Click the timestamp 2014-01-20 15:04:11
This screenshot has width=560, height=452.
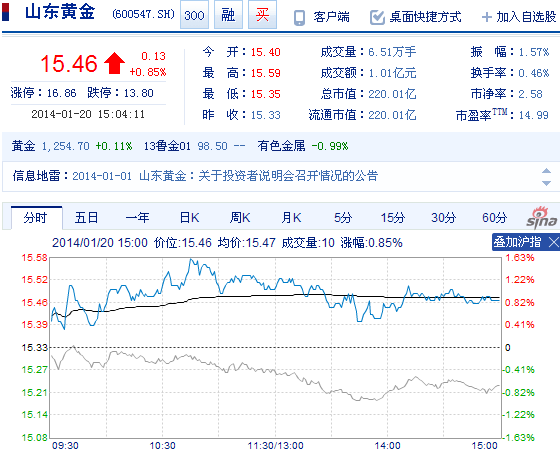tap(88, 114)
